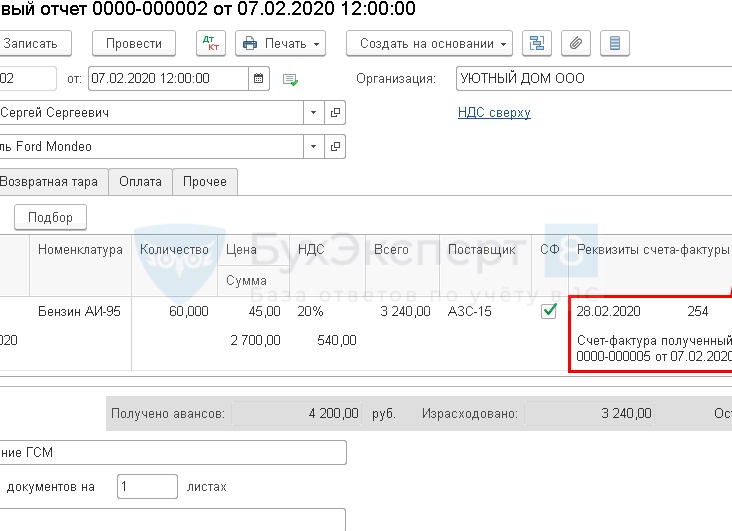Expand the Ford Mondeo dropdown arrow

314,147
